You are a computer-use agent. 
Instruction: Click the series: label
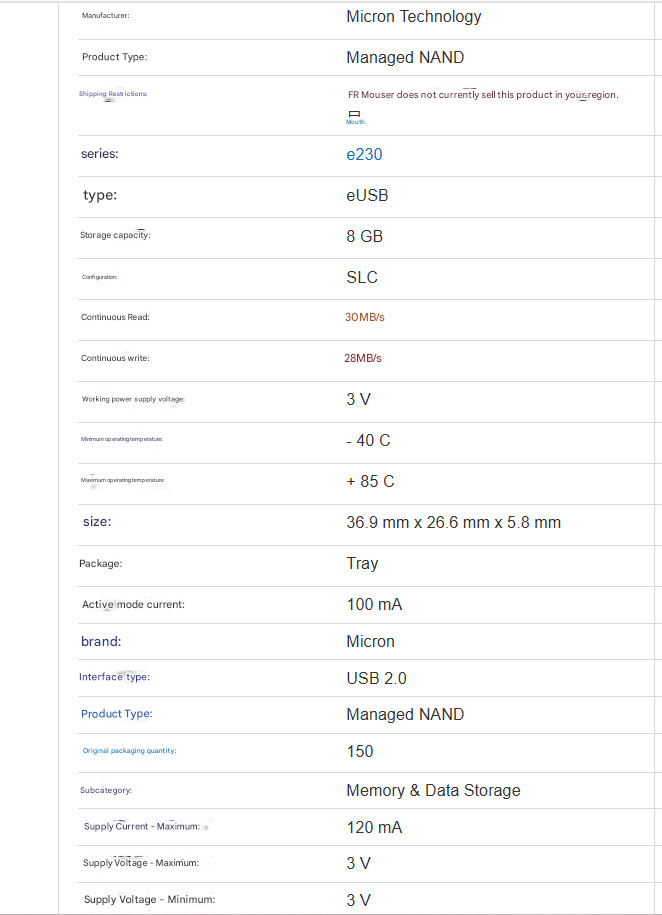click(x=99, y=154)
